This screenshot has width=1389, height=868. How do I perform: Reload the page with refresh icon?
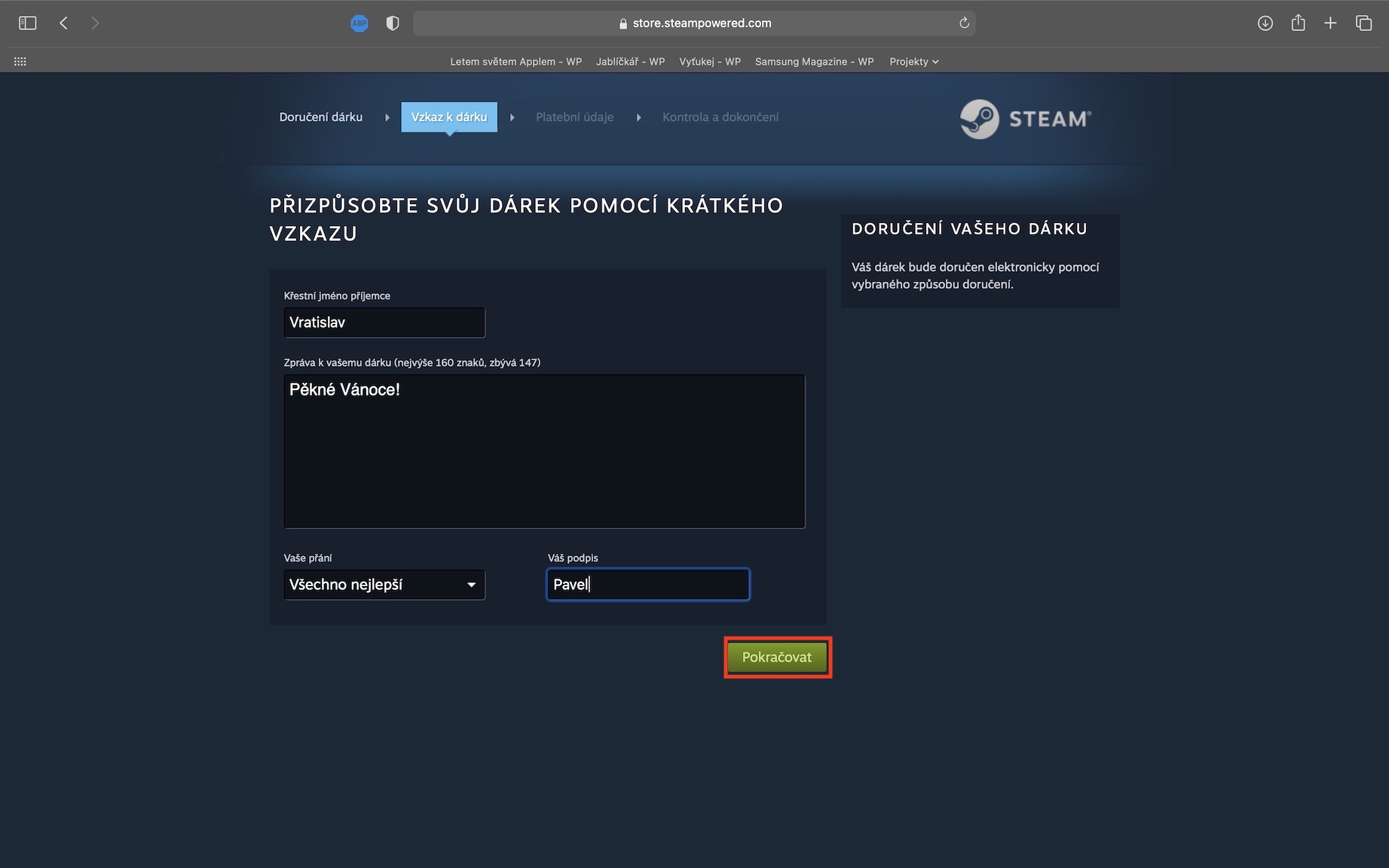click(964, 23)
